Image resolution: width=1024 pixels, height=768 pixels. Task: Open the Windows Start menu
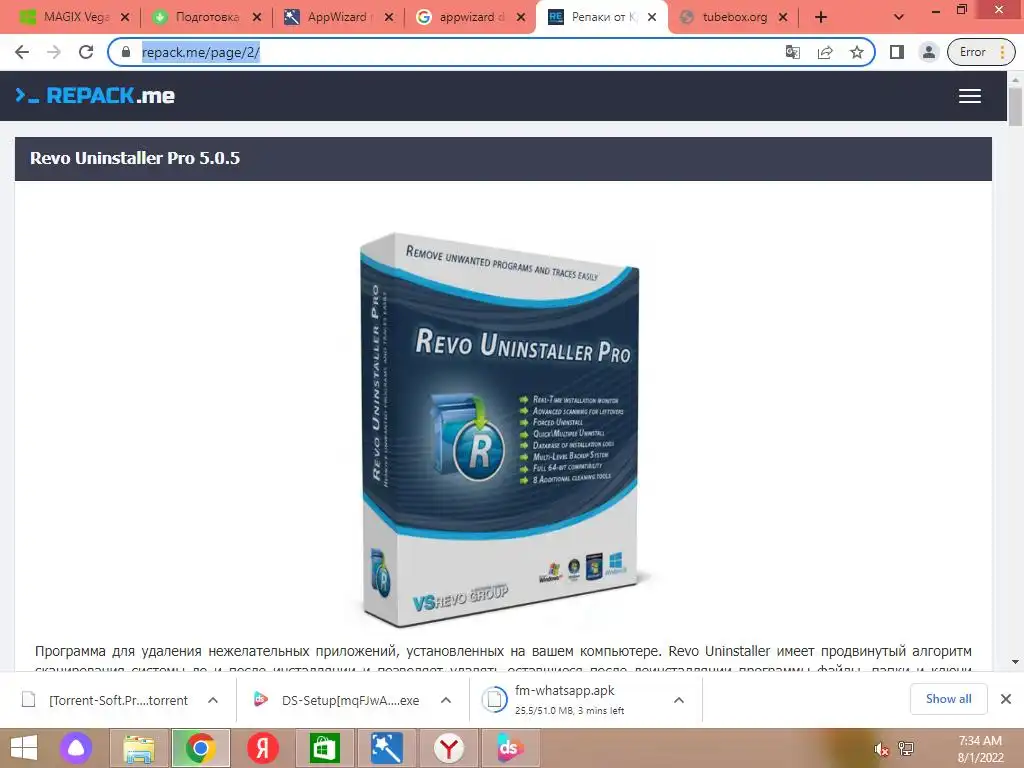(24, 748)
